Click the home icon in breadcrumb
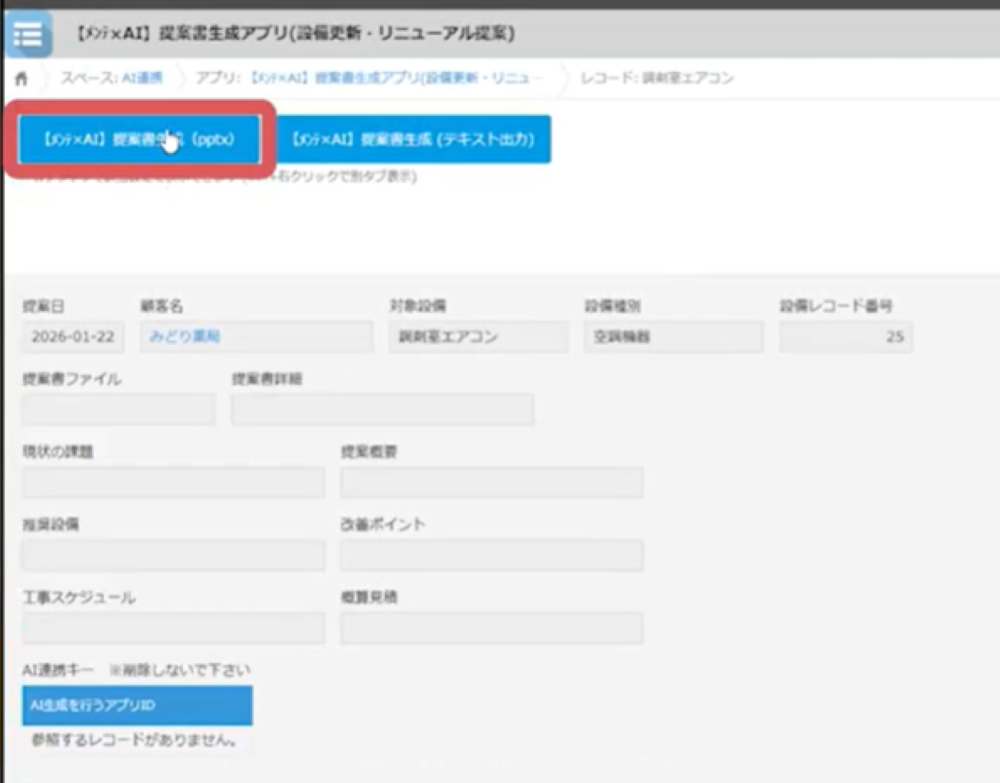Viewport: 1000px width, 783px height. (x=21, y=78)
